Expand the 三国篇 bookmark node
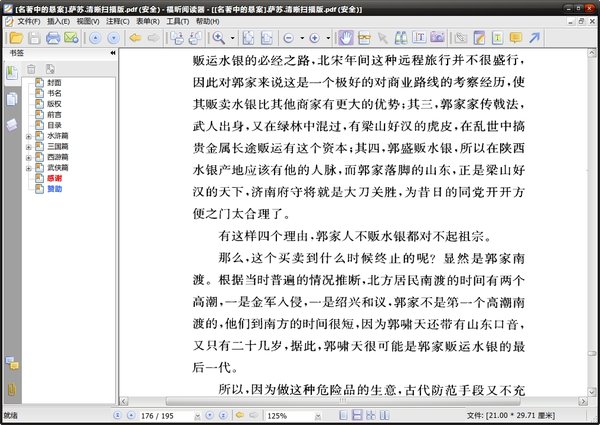Image resolution: width=600 pixels, height=425 pixels. (29, 145)
